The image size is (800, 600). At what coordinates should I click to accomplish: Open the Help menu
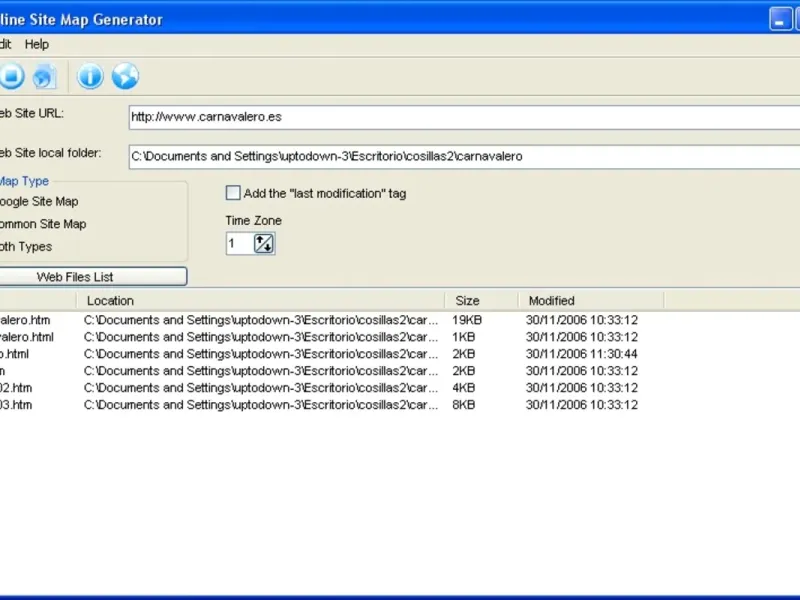pyautogui.click(x=37, y=44)
